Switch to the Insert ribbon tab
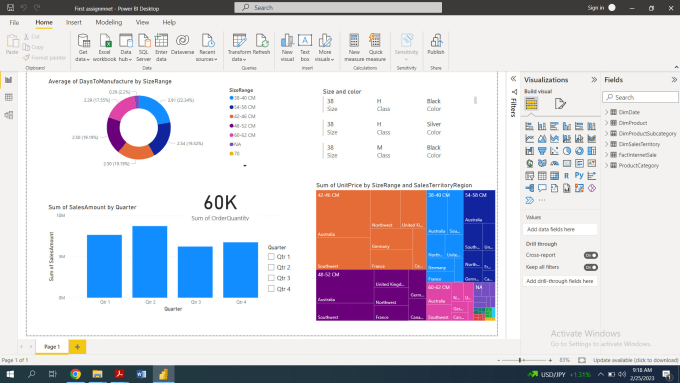The image size is (680, 383). click(74, 23)
